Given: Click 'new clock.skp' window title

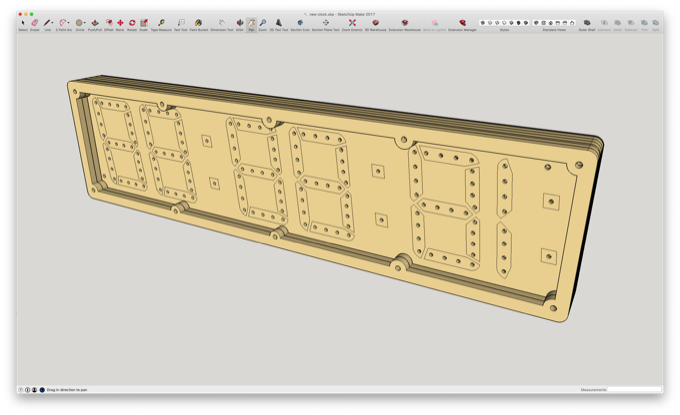Looking at the screenshot, I should (x=321, y=14).
